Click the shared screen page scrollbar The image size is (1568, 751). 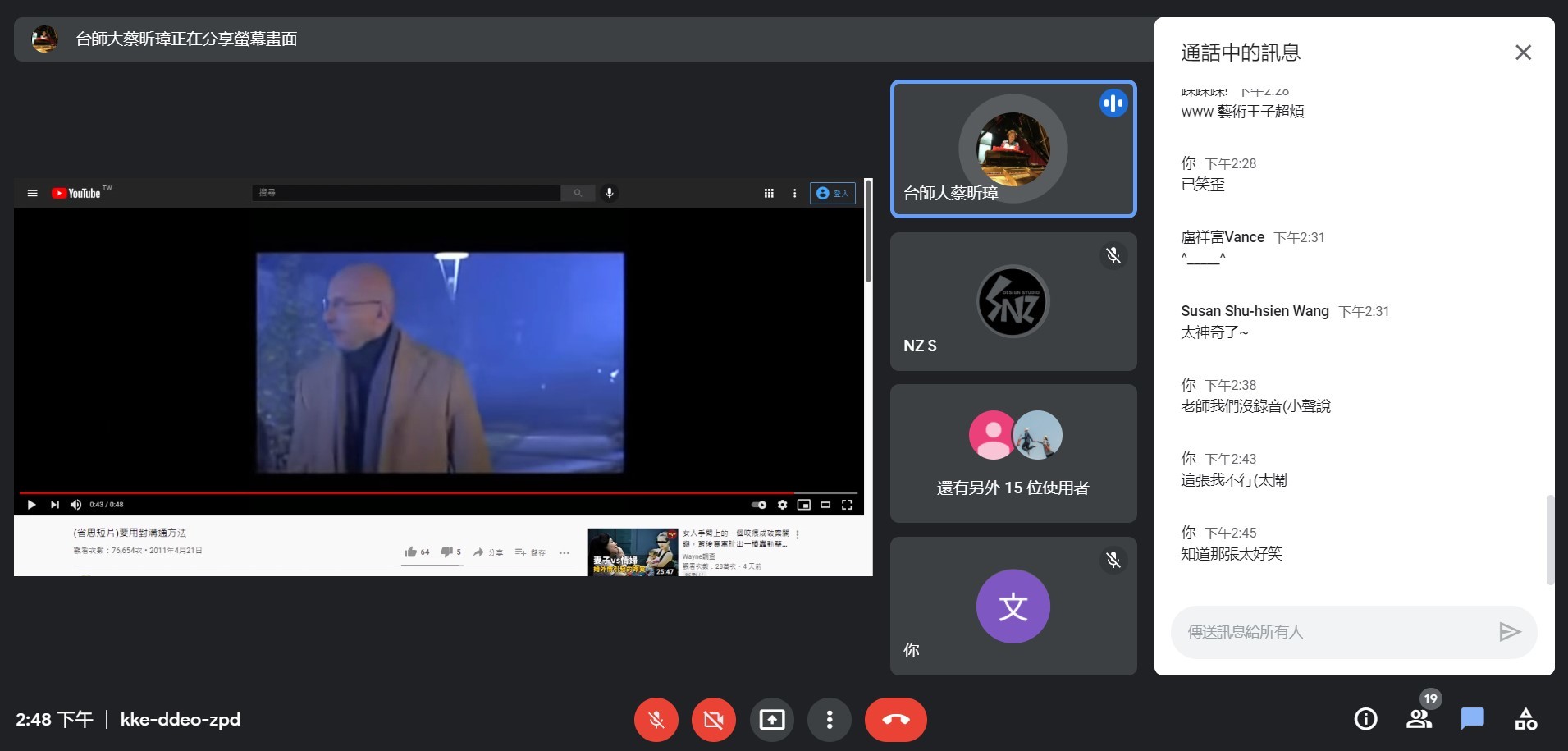868,230
